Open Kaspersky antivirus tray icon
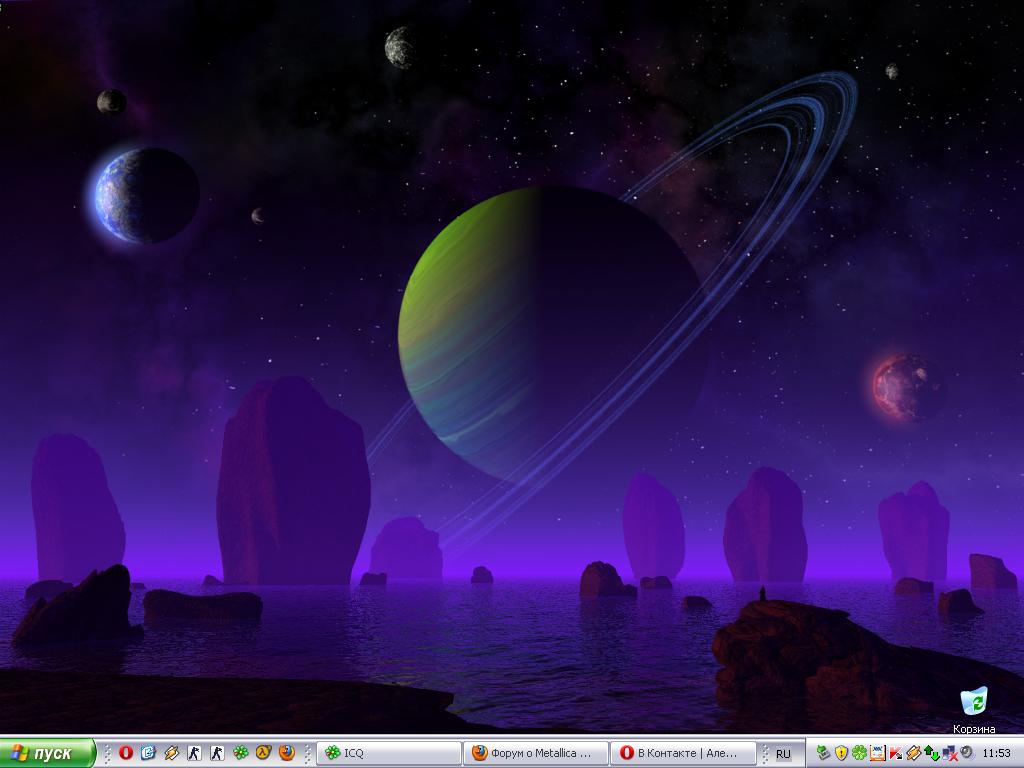1024x768 pixels. (x=895, y=753)
